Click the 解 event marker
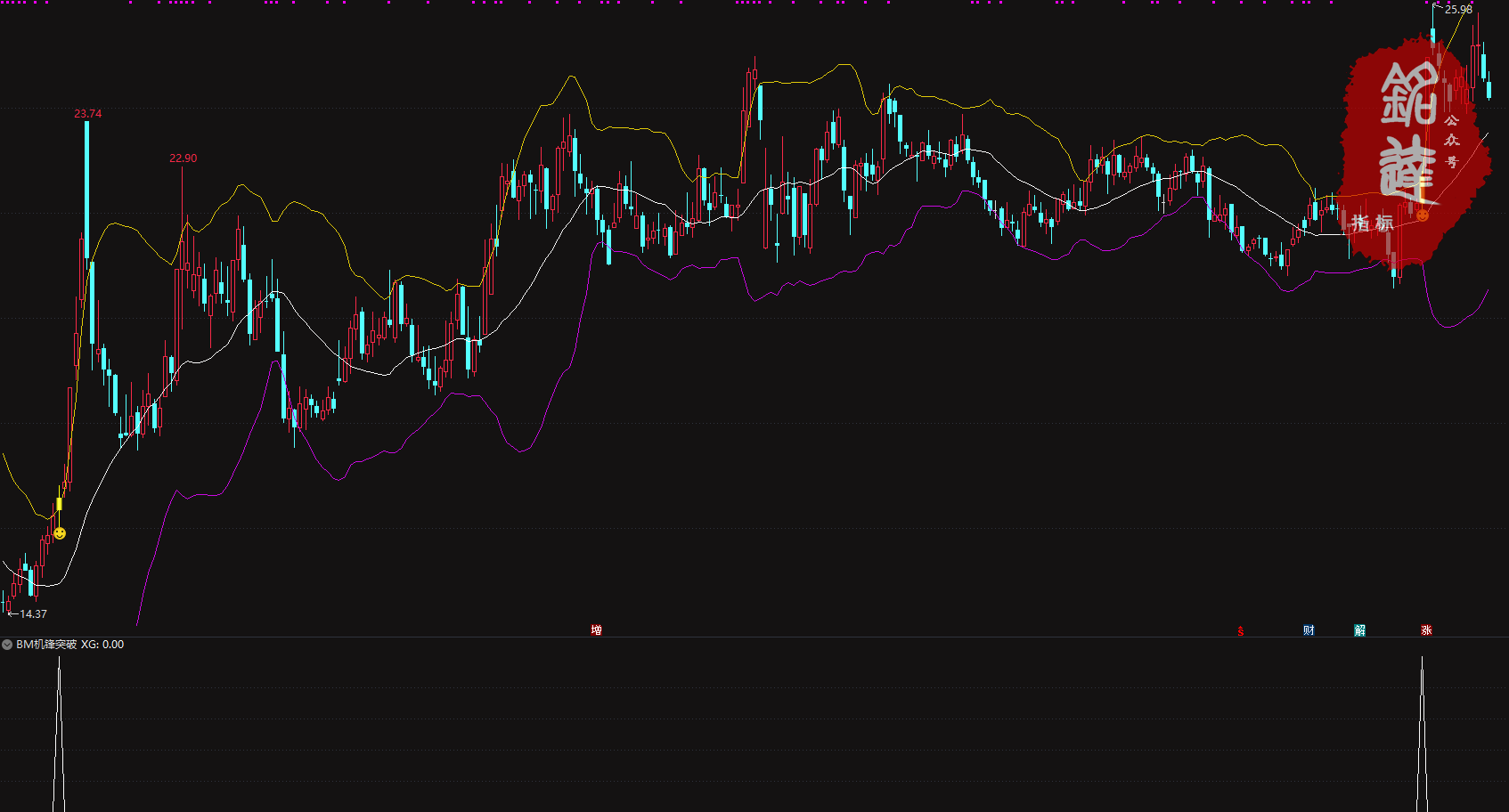 pos(1360,630)
